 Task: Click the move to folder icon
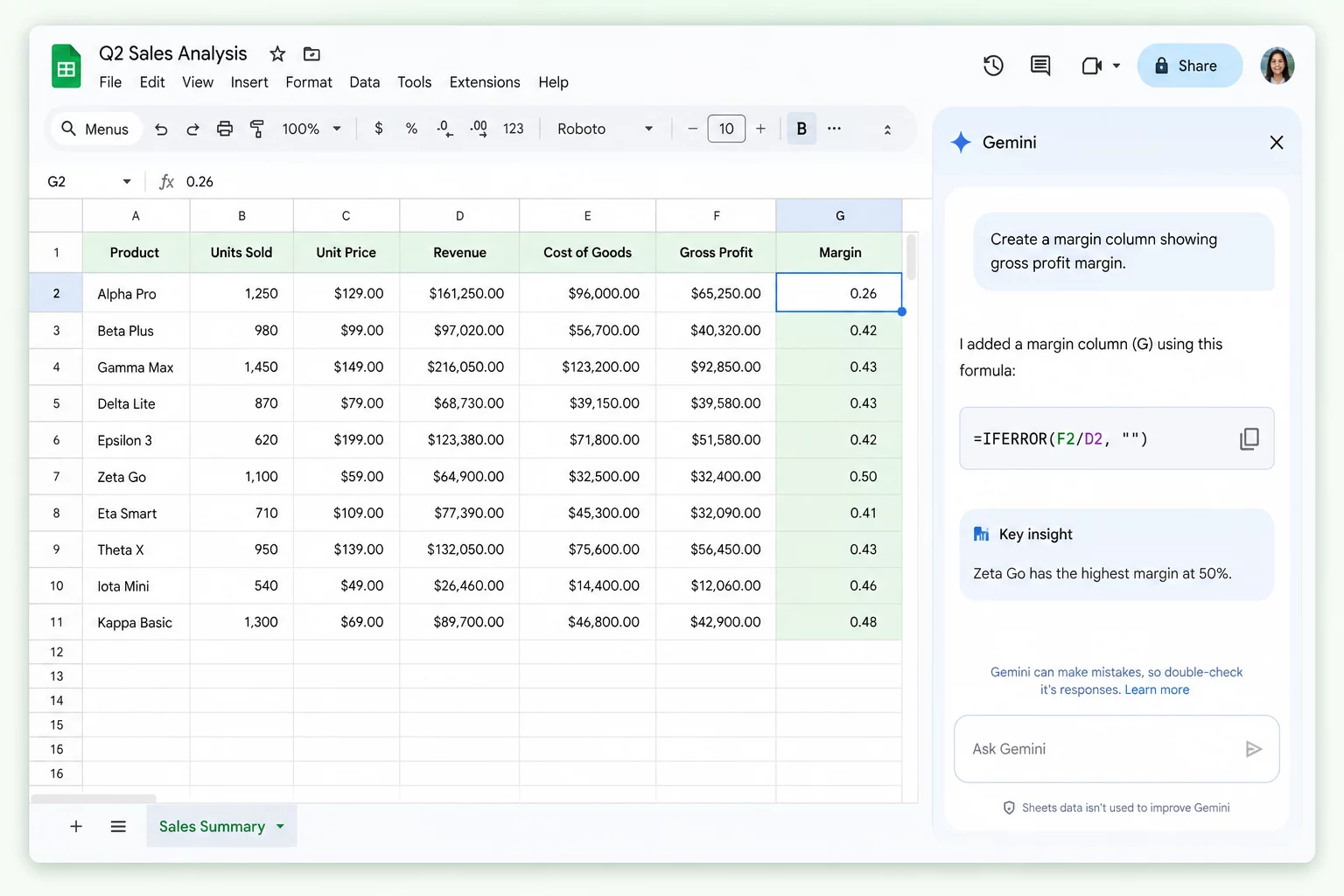pyautogui.click(x=311, y=54)
